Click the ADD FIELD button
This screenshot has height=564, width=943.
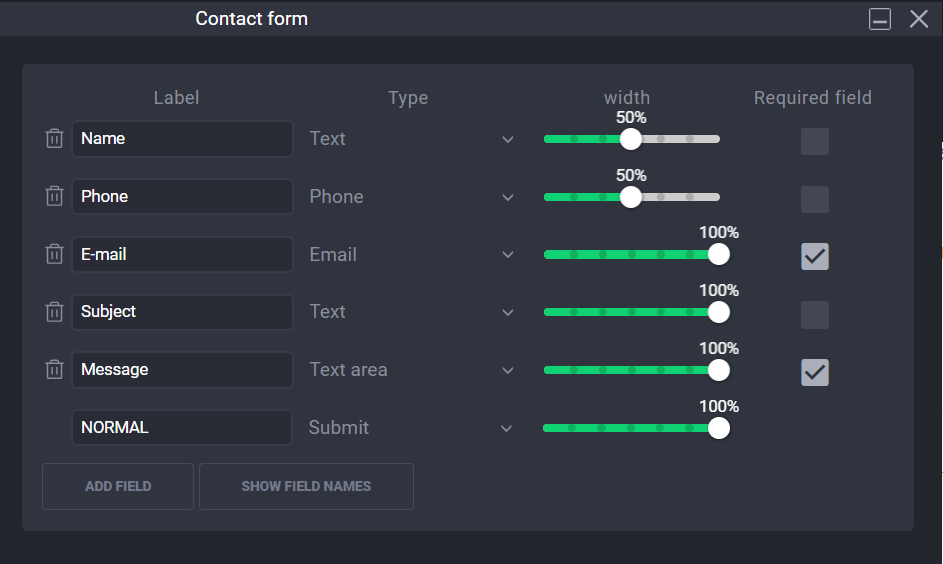[118, 487]
